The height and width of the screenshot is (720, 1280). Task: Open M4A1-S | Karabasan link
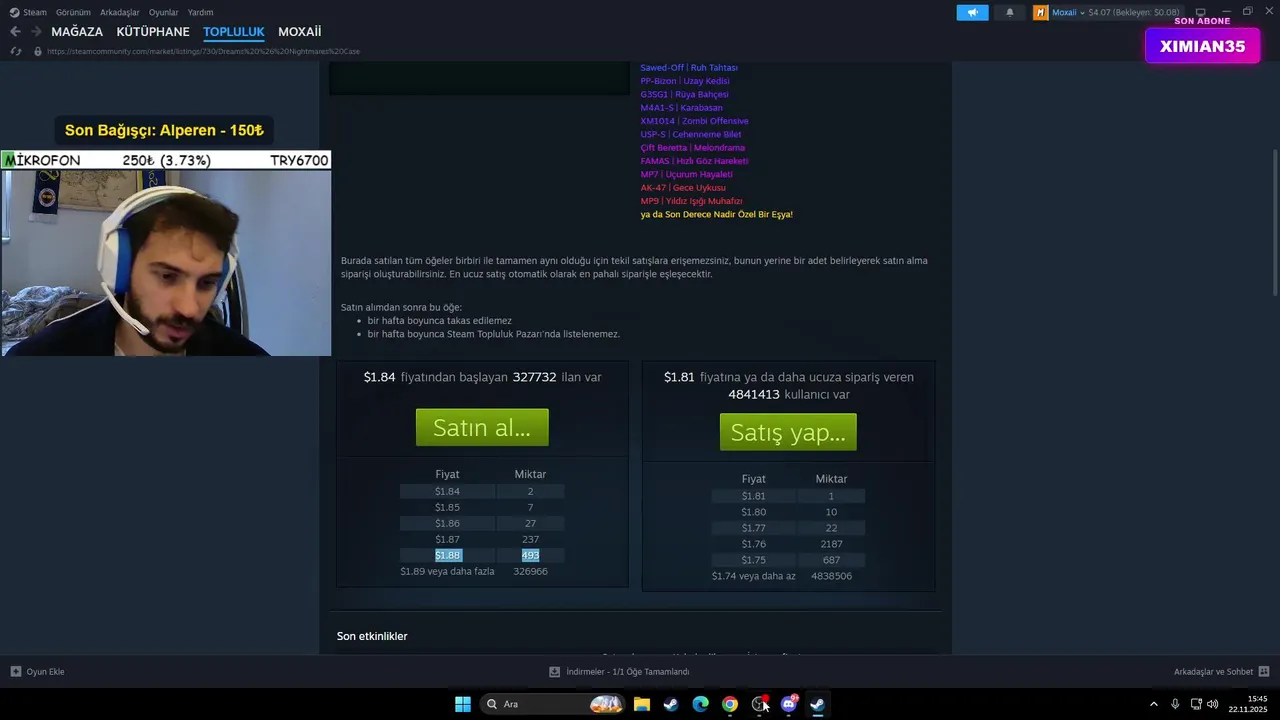coord(681,107)
